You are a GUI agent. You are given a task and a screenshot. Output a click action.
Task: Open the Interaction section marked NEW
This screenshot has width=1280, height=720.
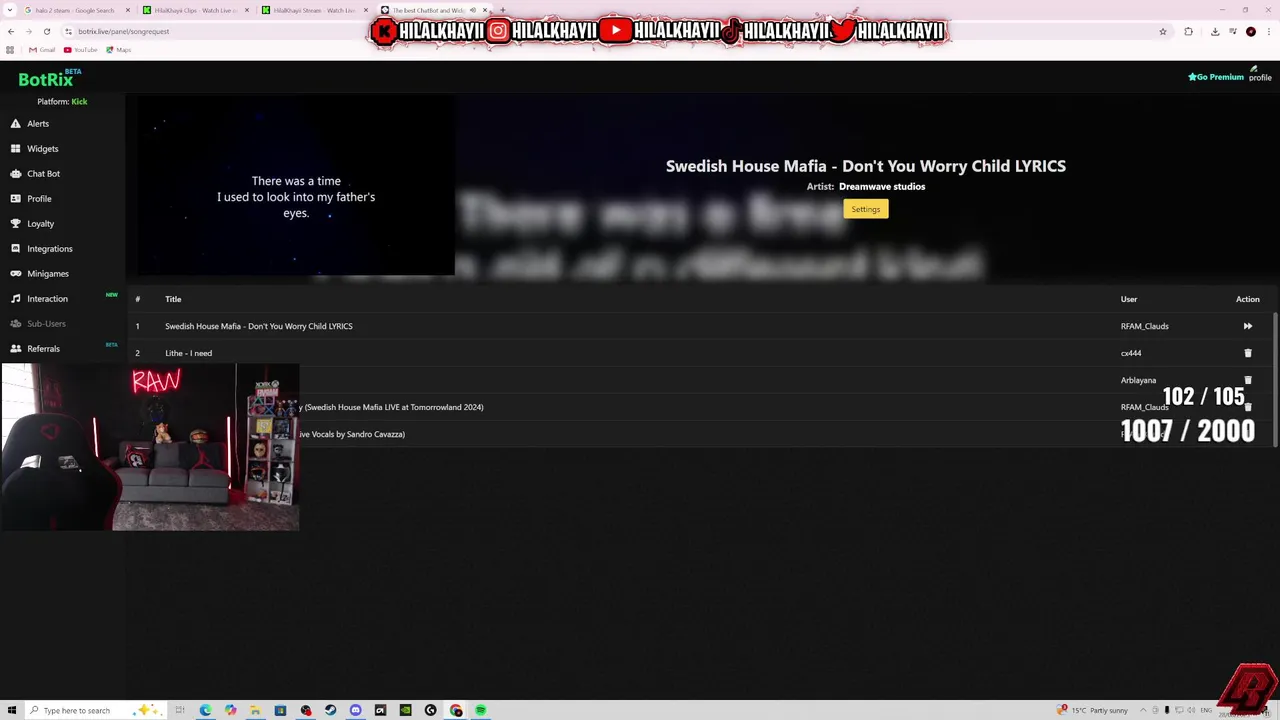pos(47,299)
